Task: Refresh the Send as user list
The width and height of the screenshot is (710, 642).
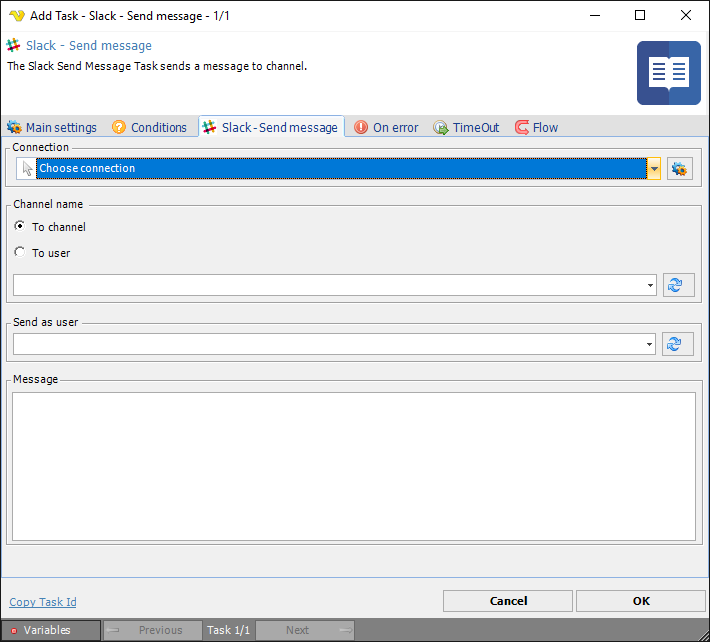Action: [x=678, y=344]
